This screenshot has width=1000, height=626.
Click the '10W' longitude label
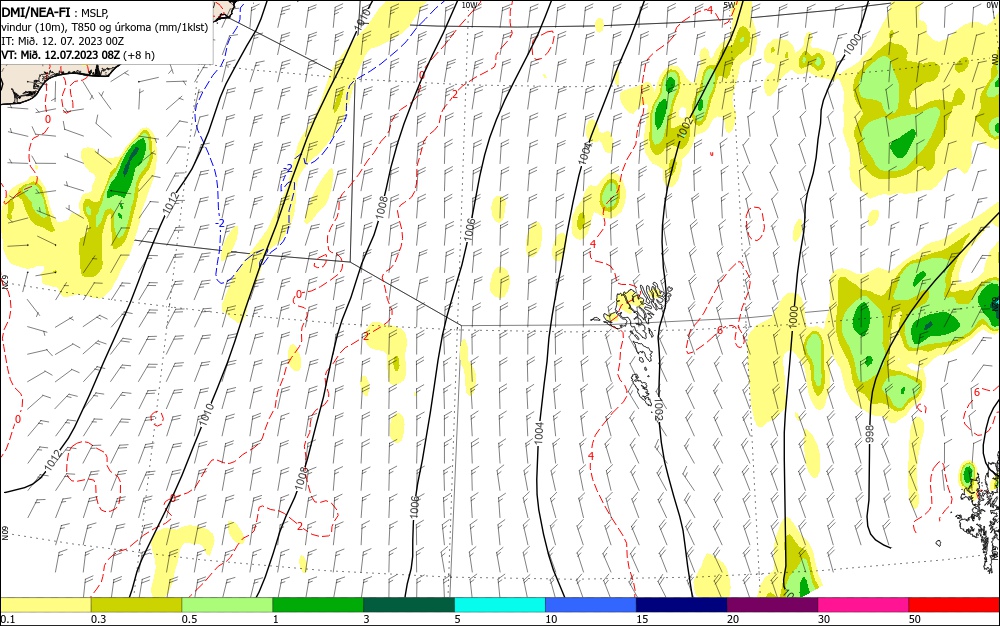(469, 5)
